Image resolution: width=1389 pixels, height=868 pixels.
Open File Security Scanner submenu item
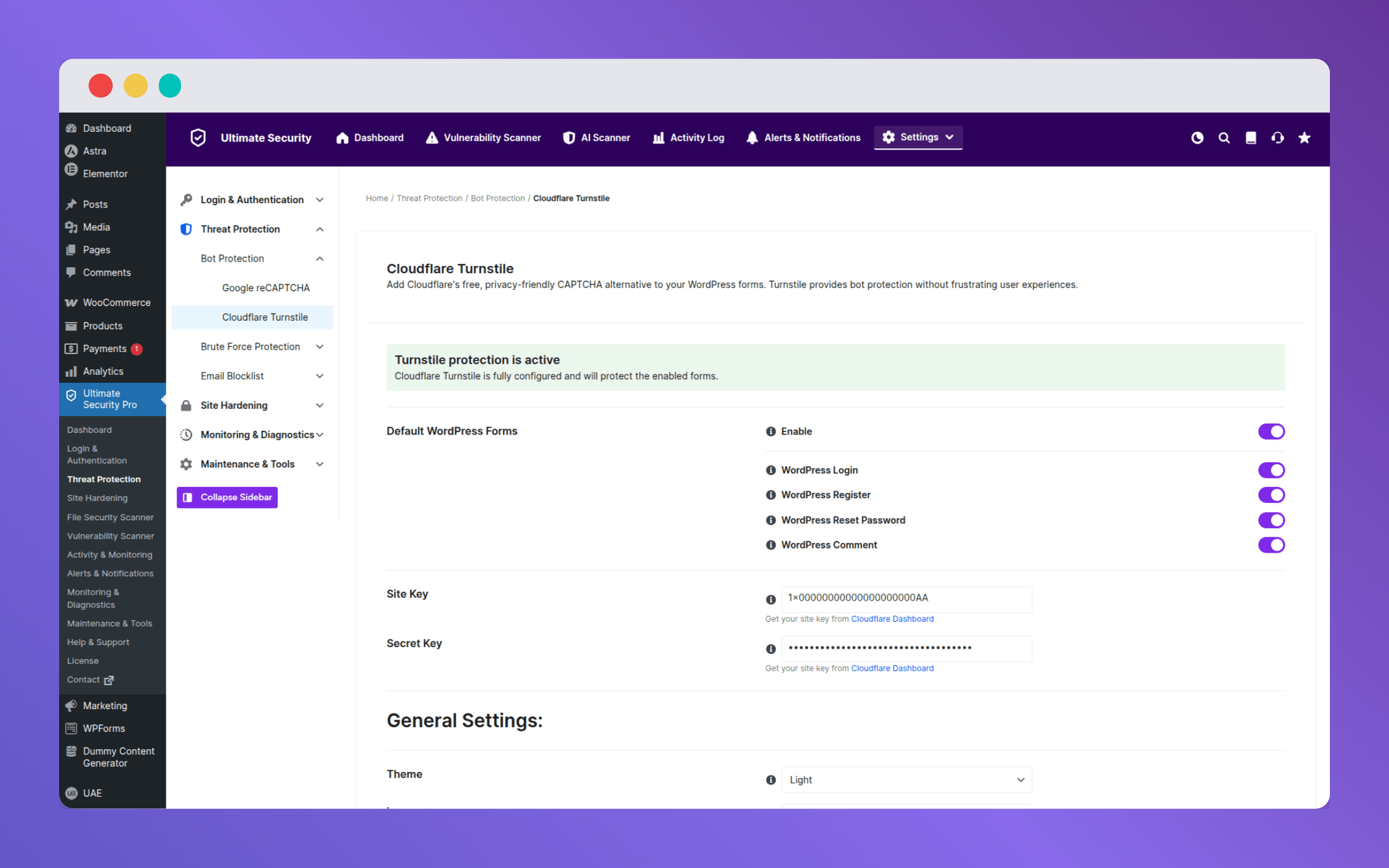click(110, 518)
